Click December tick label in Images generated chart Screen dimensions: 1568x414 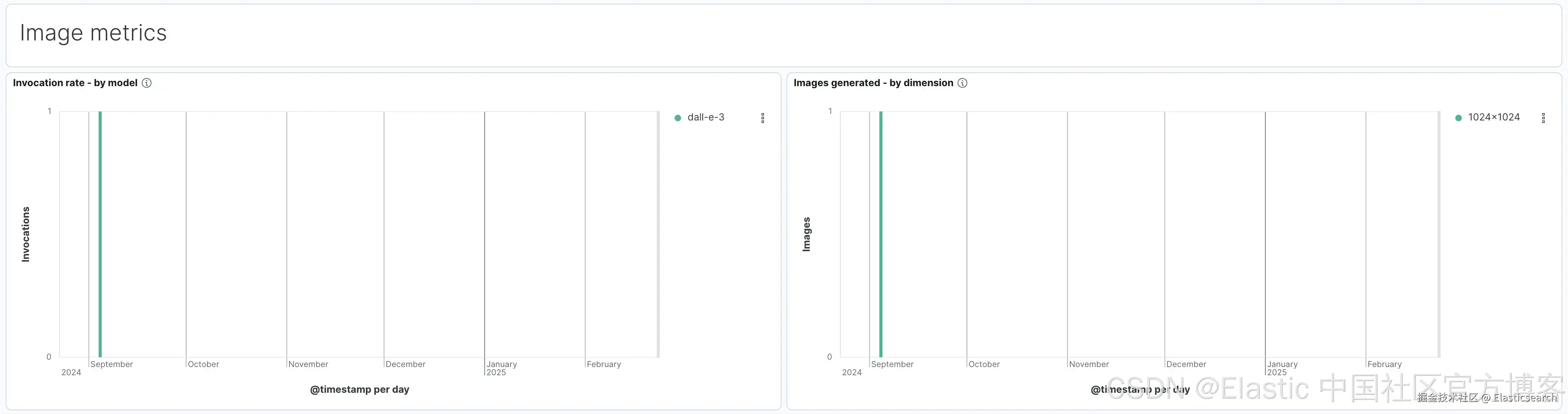point(1186,364)
